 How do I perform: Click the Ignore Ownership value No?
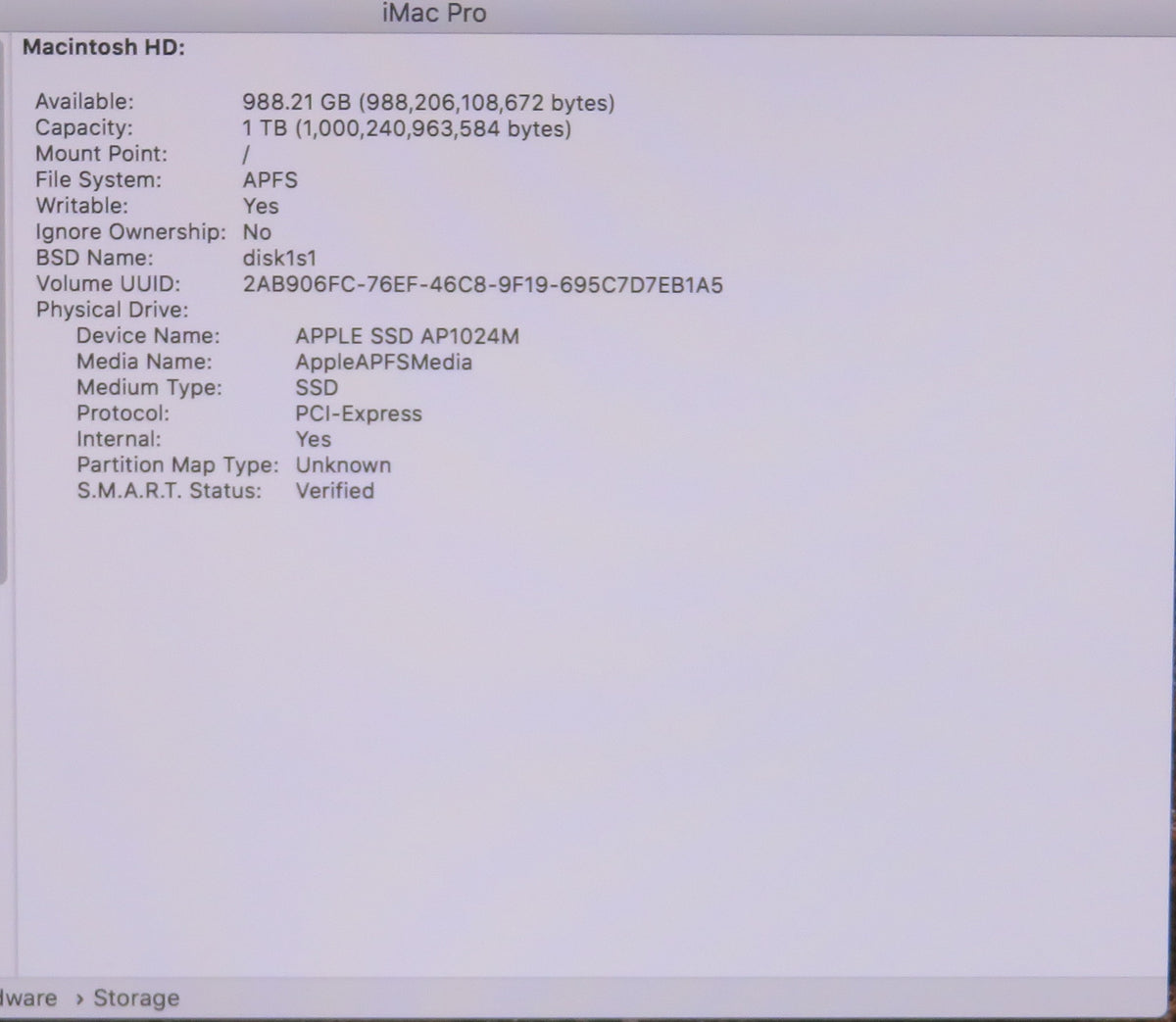[x=257, y=232]
